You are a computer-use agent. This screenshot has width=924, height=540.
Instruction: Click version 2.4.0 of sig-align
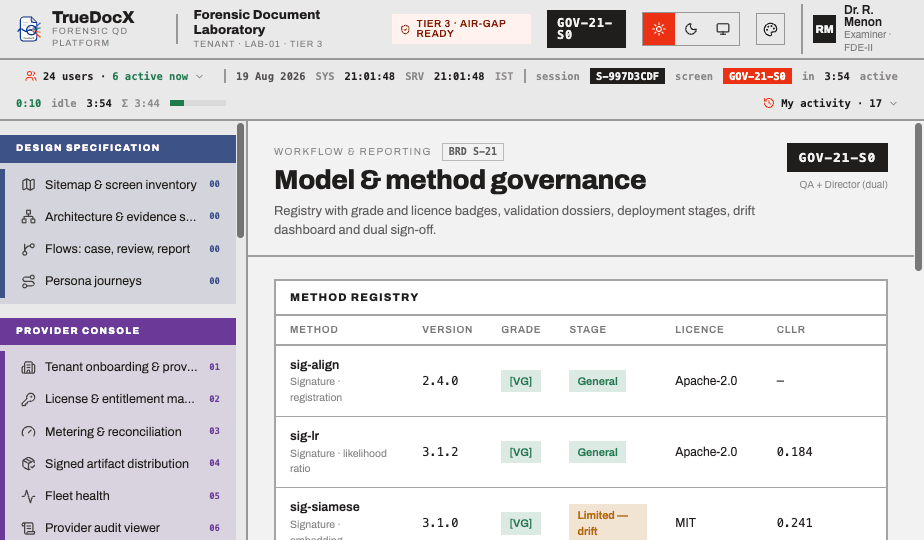(x=440, y=381)
